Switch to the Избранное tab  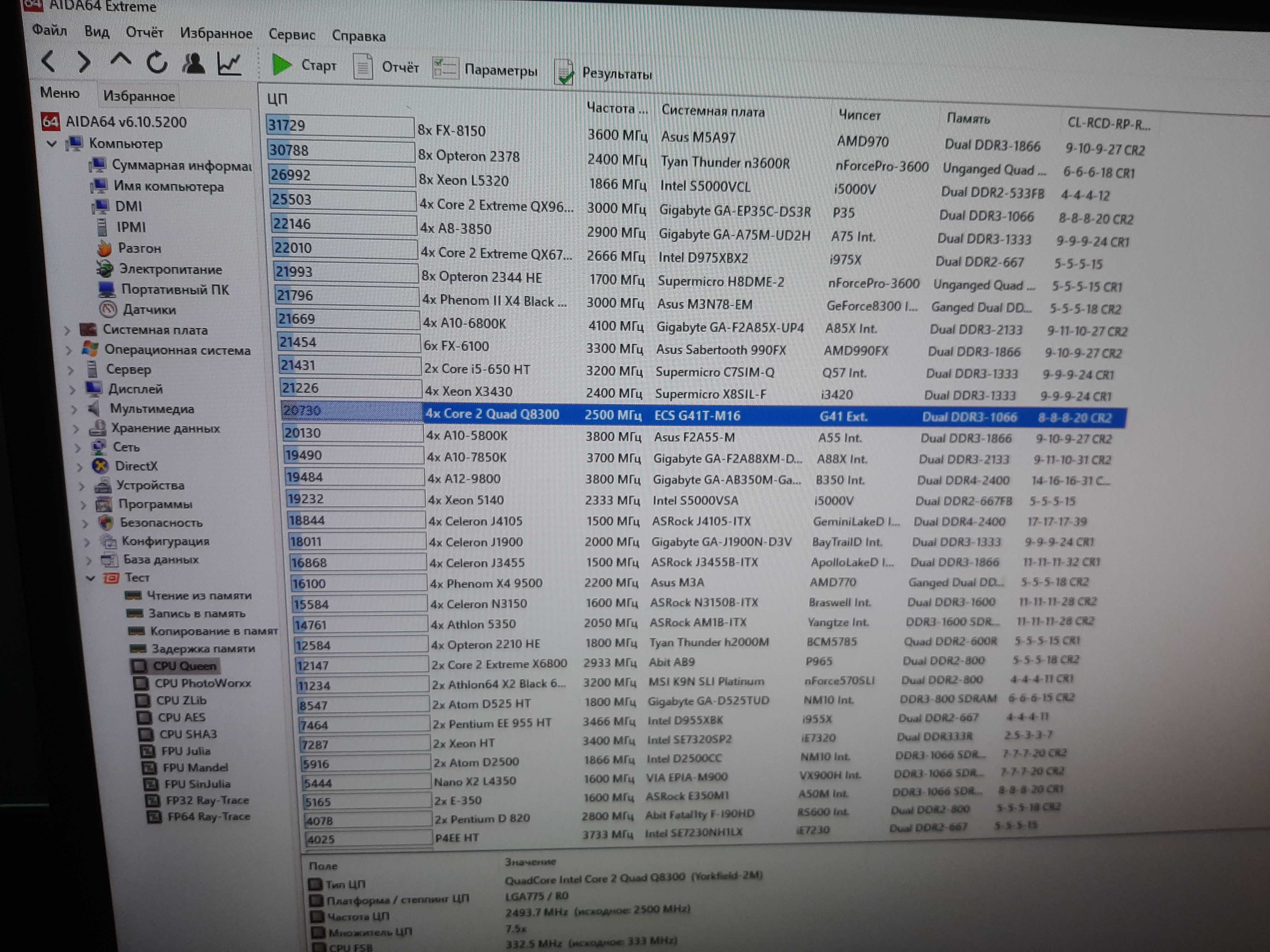[x=139, y=96]
